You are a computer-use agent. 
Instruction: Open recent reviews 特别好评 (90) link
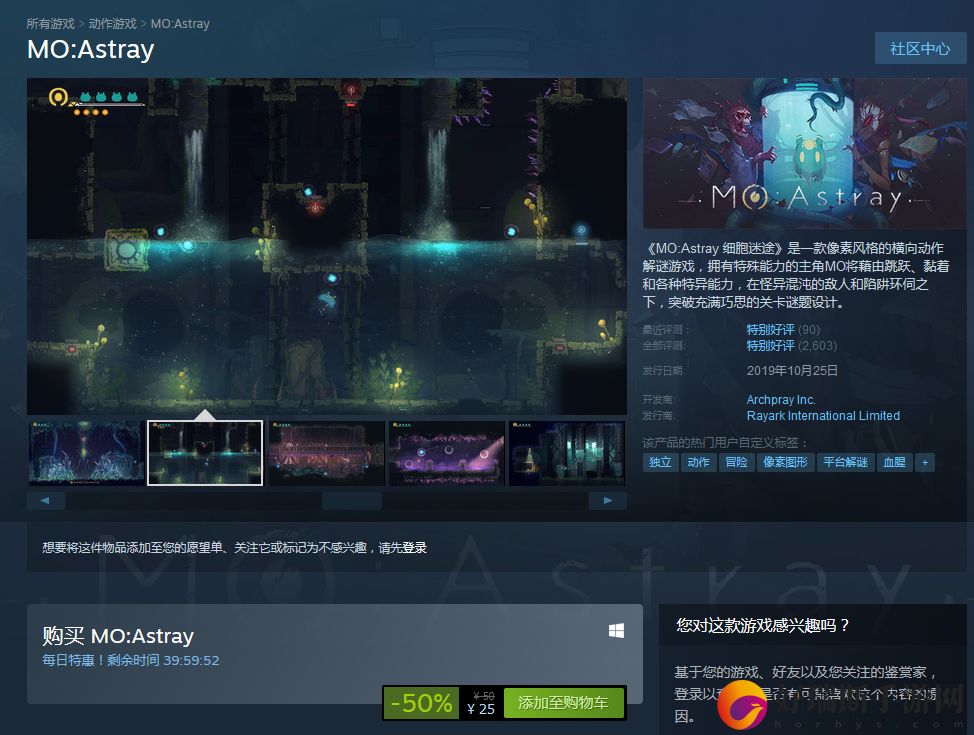tap(783, 330)
